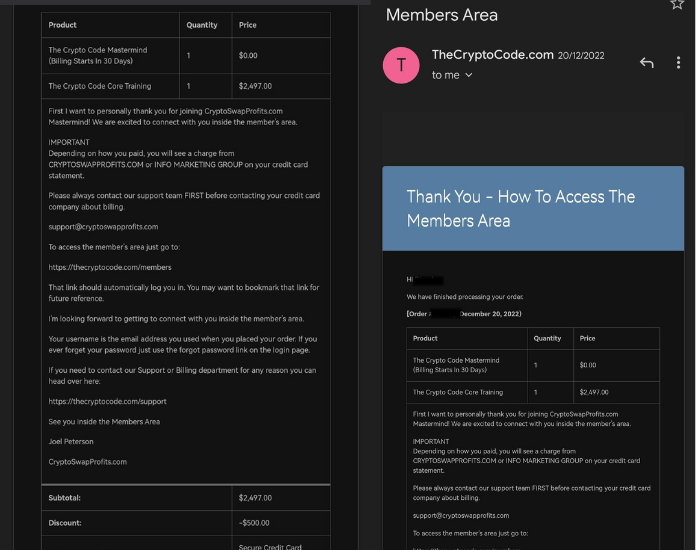700x550 pixels.
Task: Click 'IMPORTANT' heading in left panel
Action: (x=69, y=142)
